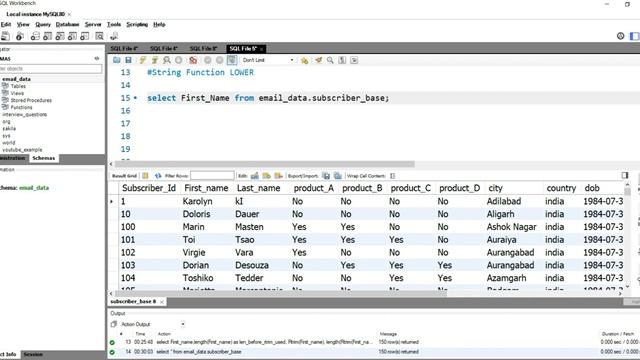
Task: Close the subscriber_base result tab
Action: click(162, 302)
